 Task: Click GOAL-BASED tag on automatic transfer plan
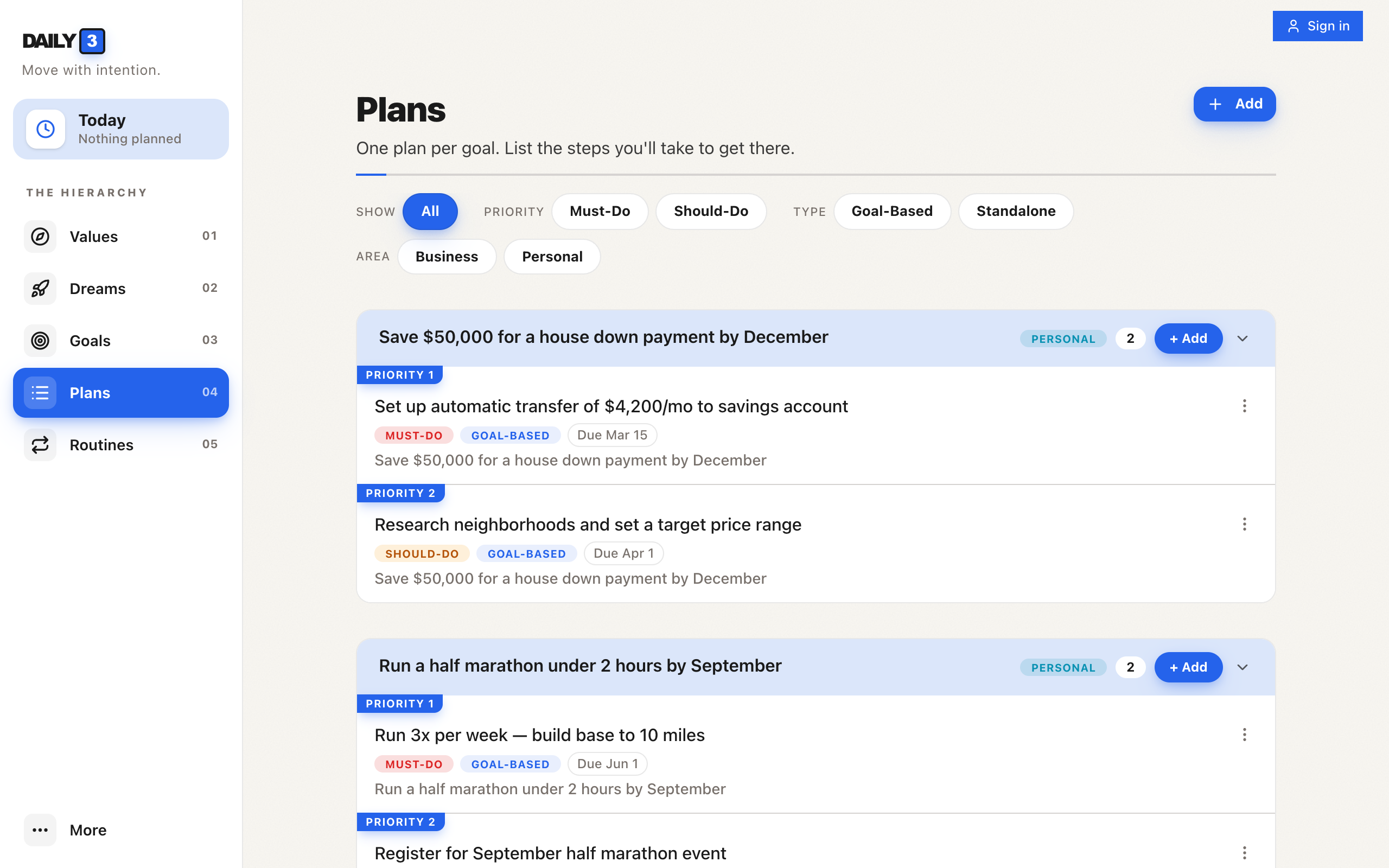point(510,436)
